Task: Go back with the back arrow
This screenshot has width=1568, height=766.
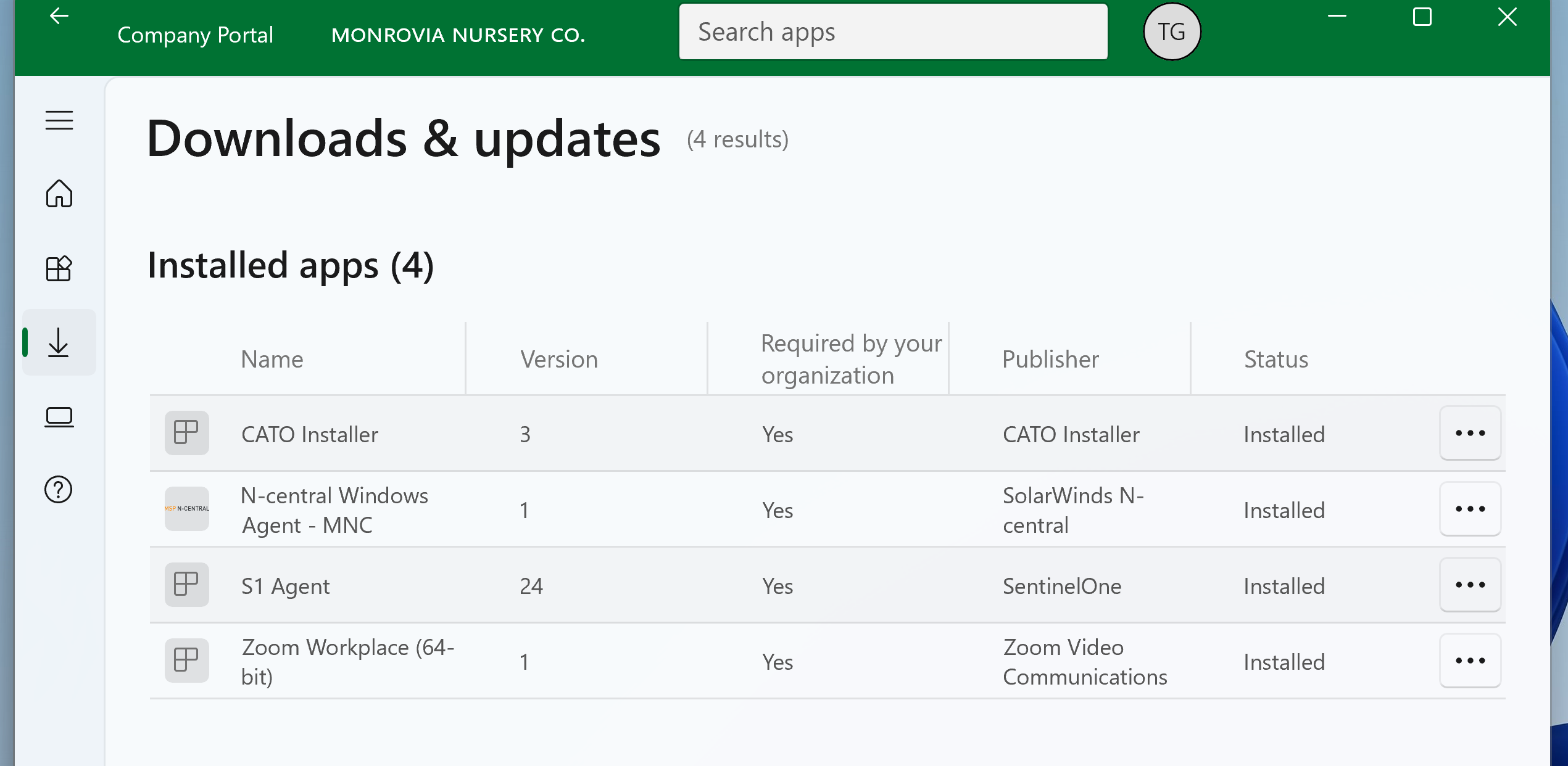Action: pos(59,16)
